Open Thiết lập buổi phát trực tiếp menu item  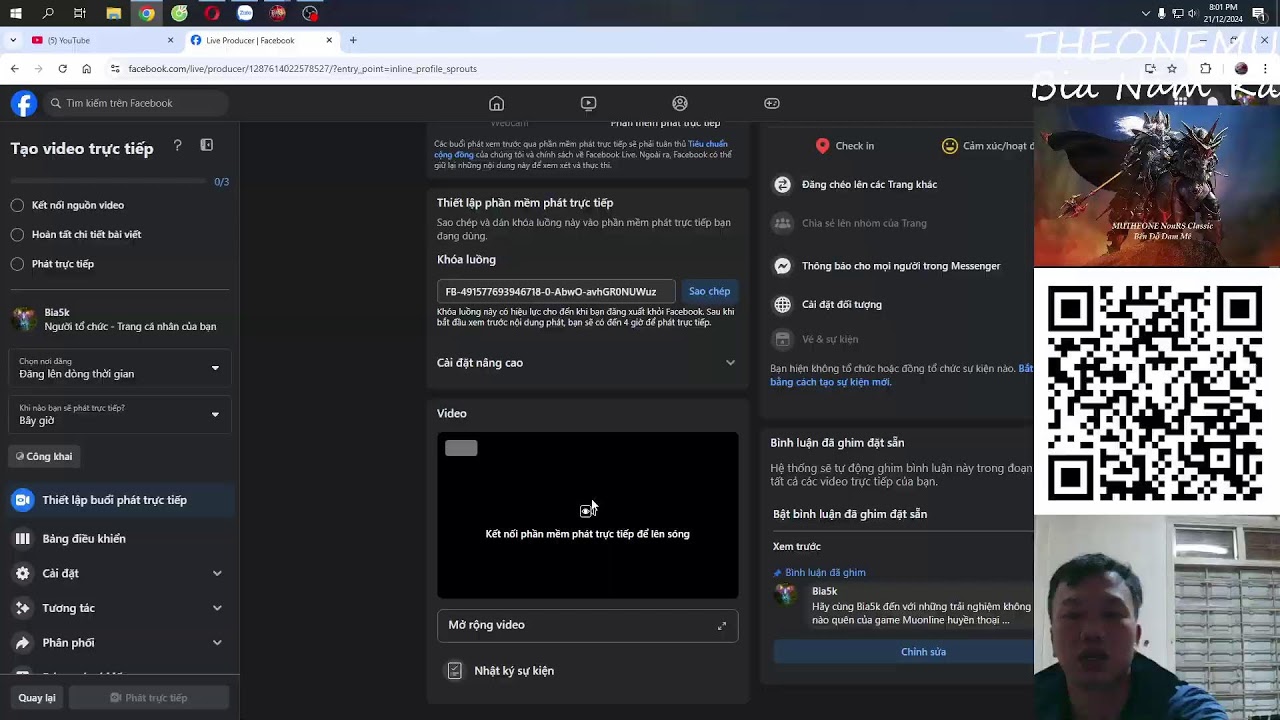tap(119, 500)
